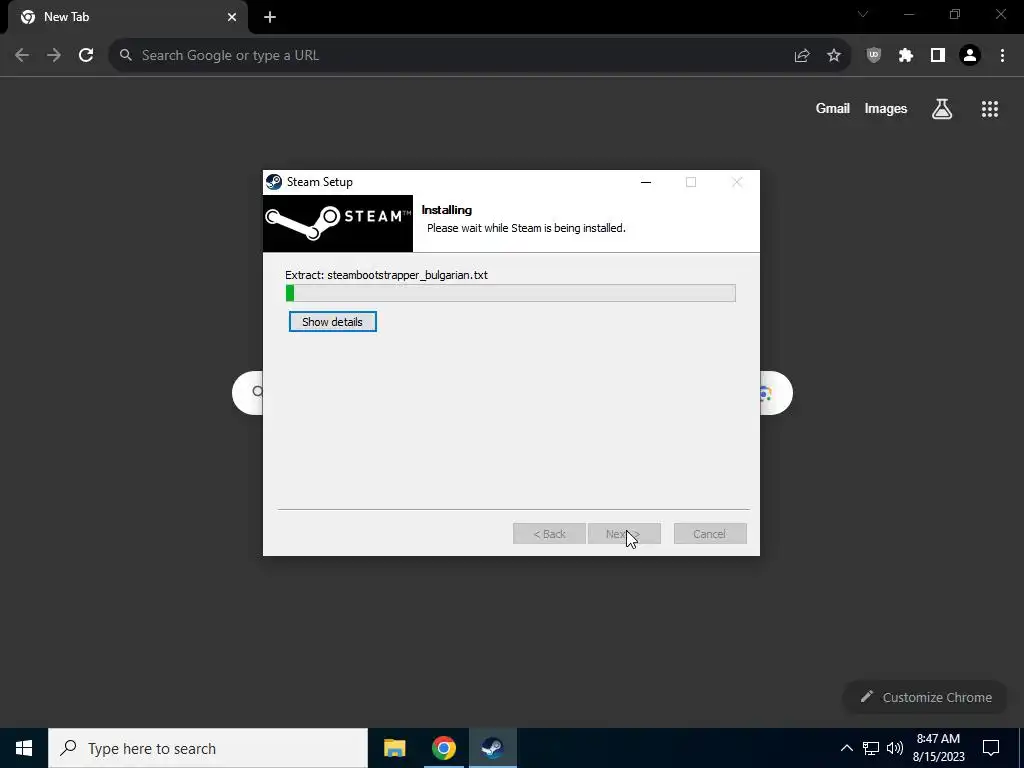Open the Chrome three-dot menu
1024x768 pixels.
point(1002,56)
